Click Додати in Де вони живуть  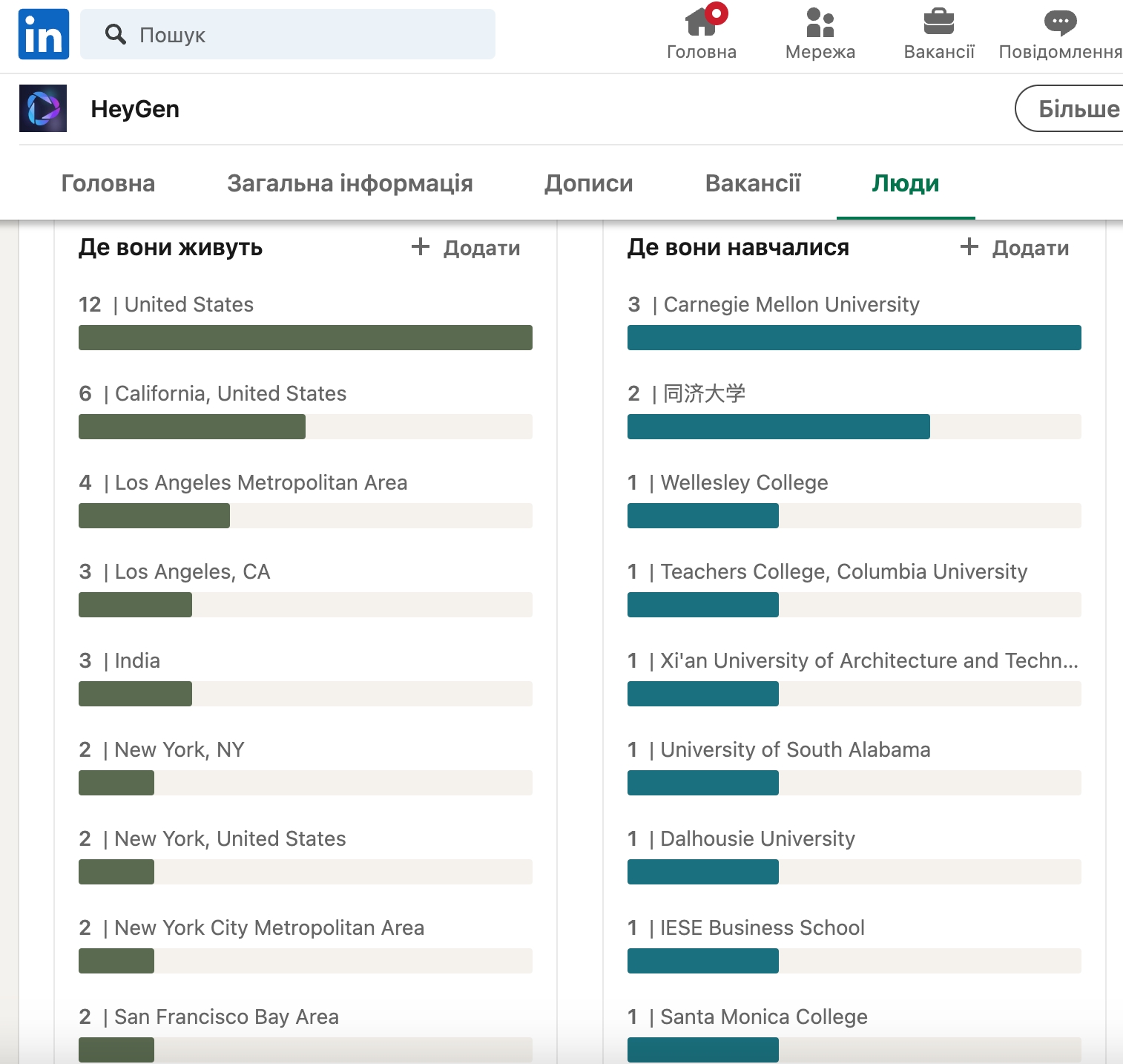(466, 248)
